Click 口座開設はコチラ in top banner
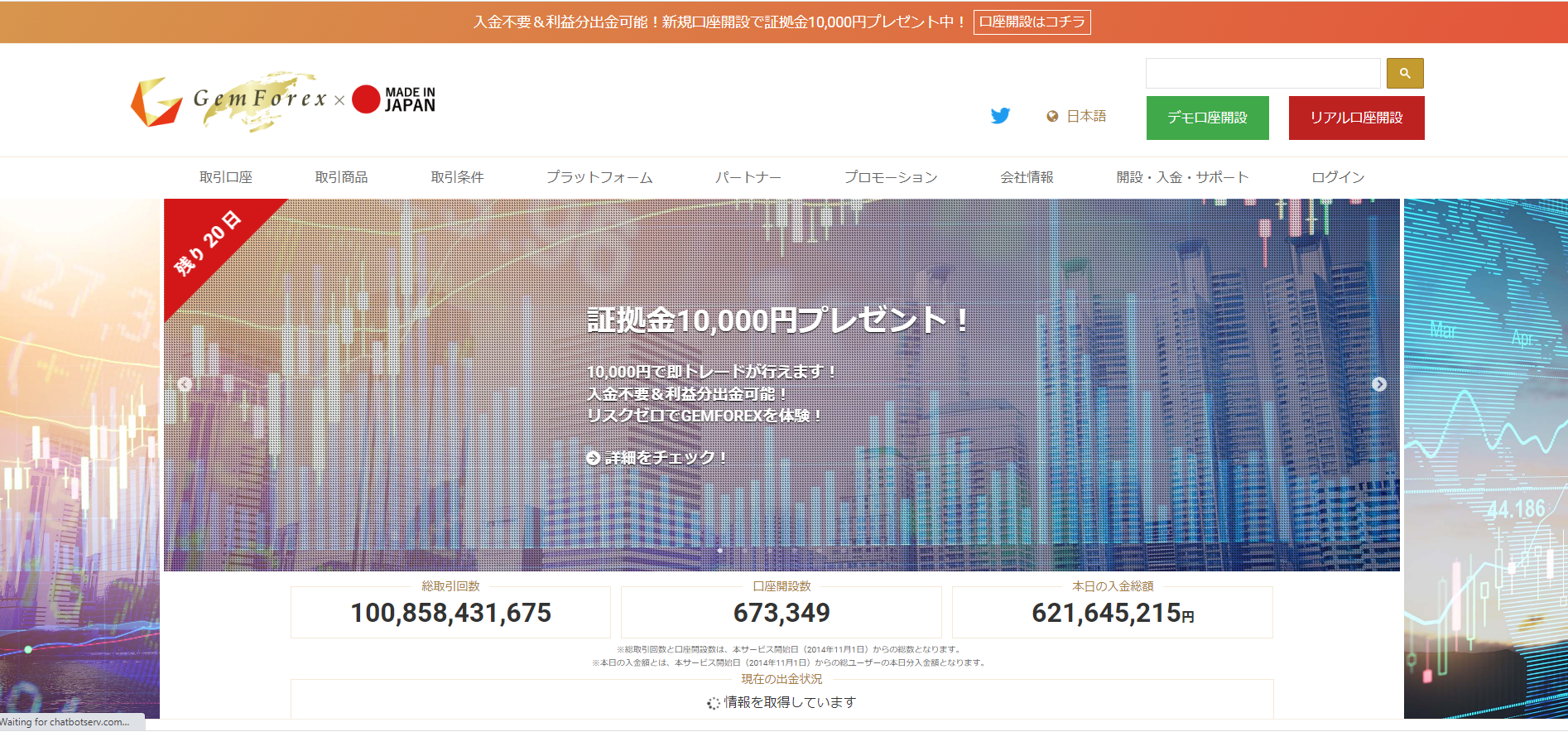This screenshot has height=732, width=1568. coord(1032,22)
